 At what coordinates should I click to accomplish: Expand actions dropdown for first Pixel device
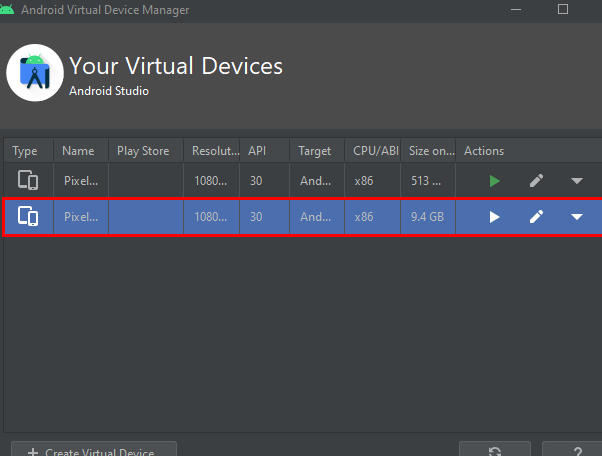pos(577,181)
